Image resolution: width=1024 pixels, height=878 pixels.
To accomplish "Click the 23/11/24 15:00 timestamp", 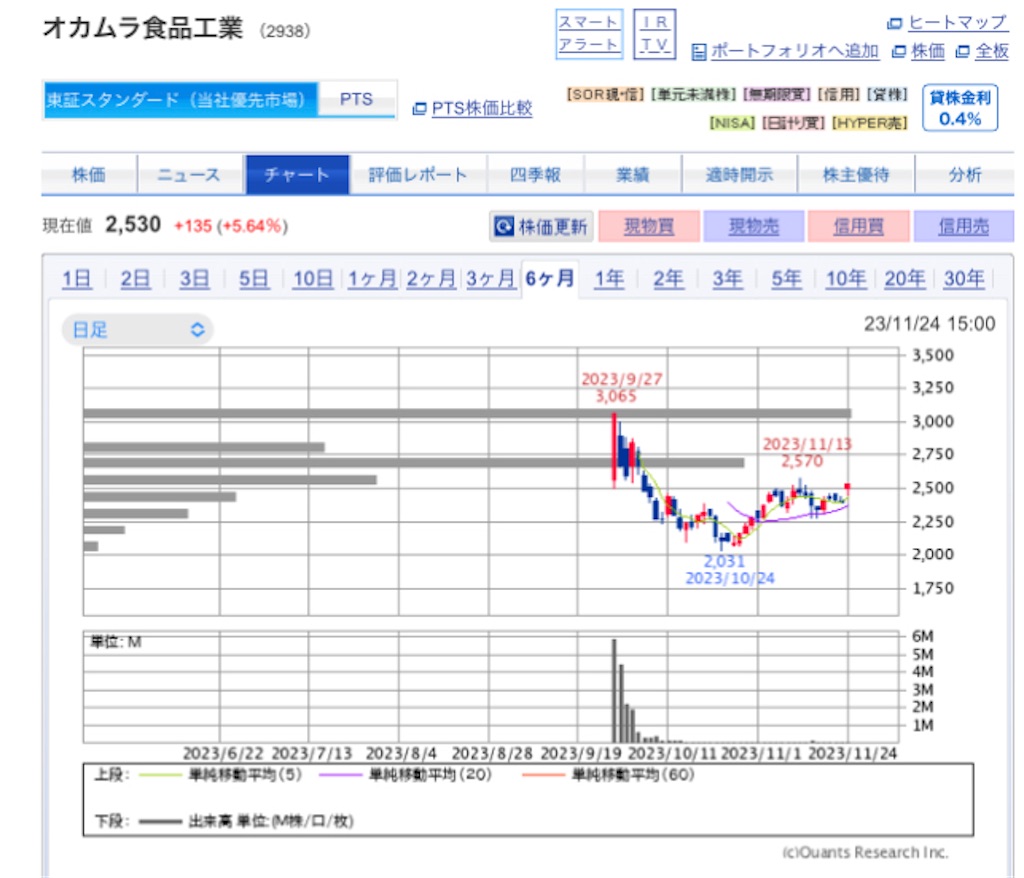I will click(929, 324).
